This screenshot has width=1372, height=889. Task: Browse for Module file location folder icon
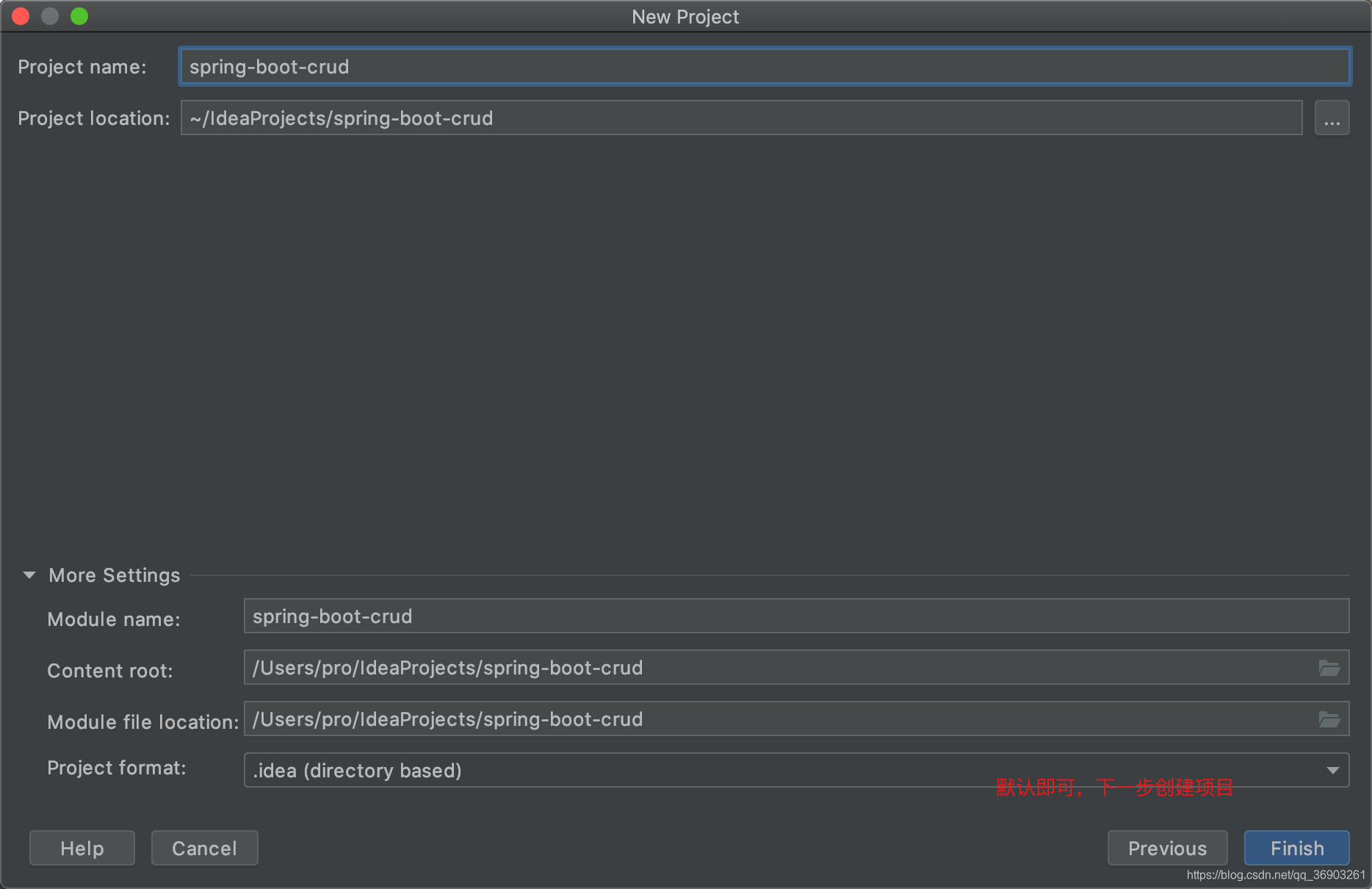tap(1329, 719)
